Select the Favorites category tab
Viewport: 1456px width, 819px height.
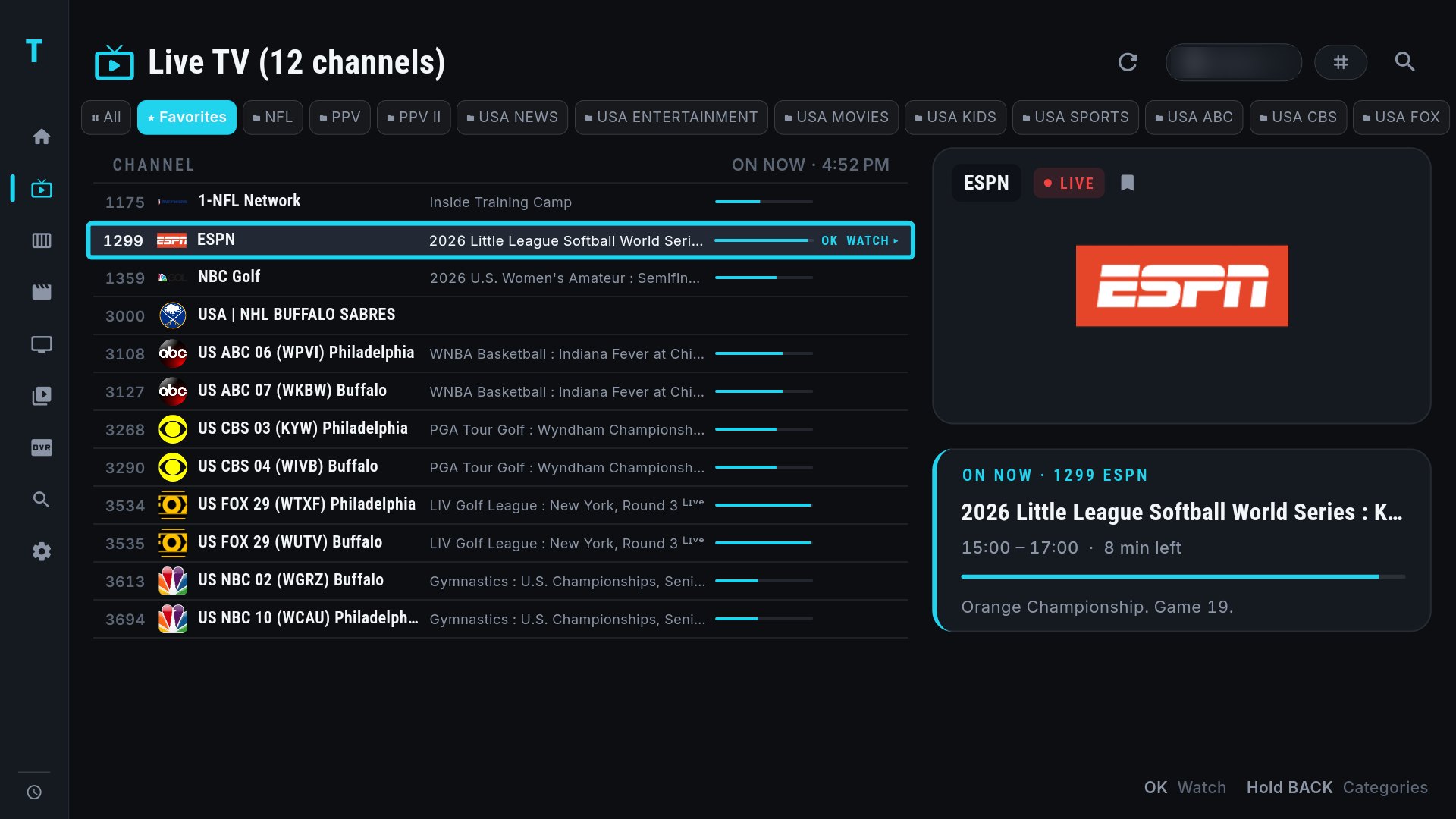pos(187,118)
